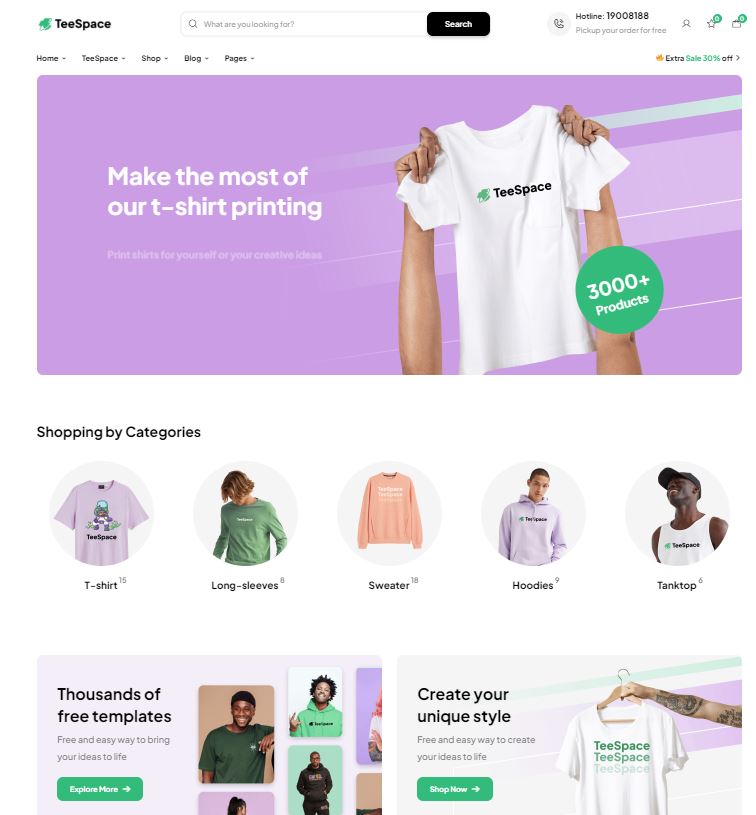Click the magnifier icon in search box
This screenshot has height=815, width=756.
193,24
